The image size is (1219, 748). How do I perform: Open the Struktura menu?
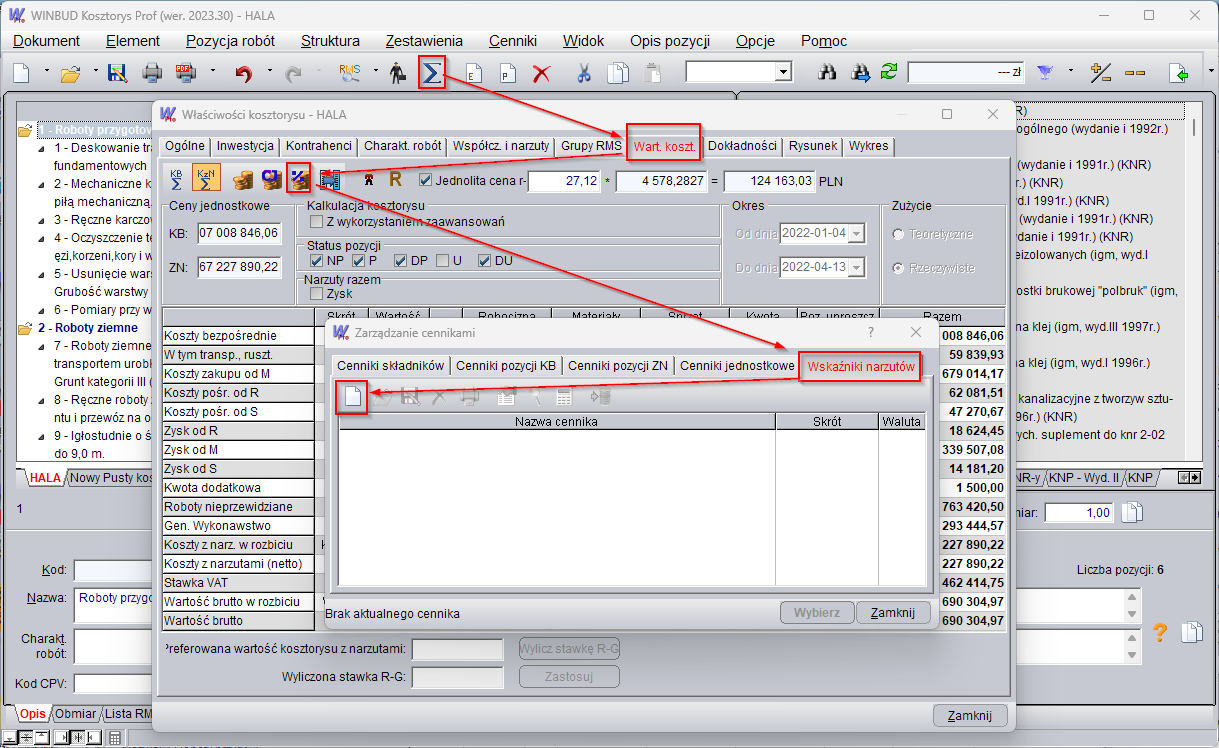330,41
